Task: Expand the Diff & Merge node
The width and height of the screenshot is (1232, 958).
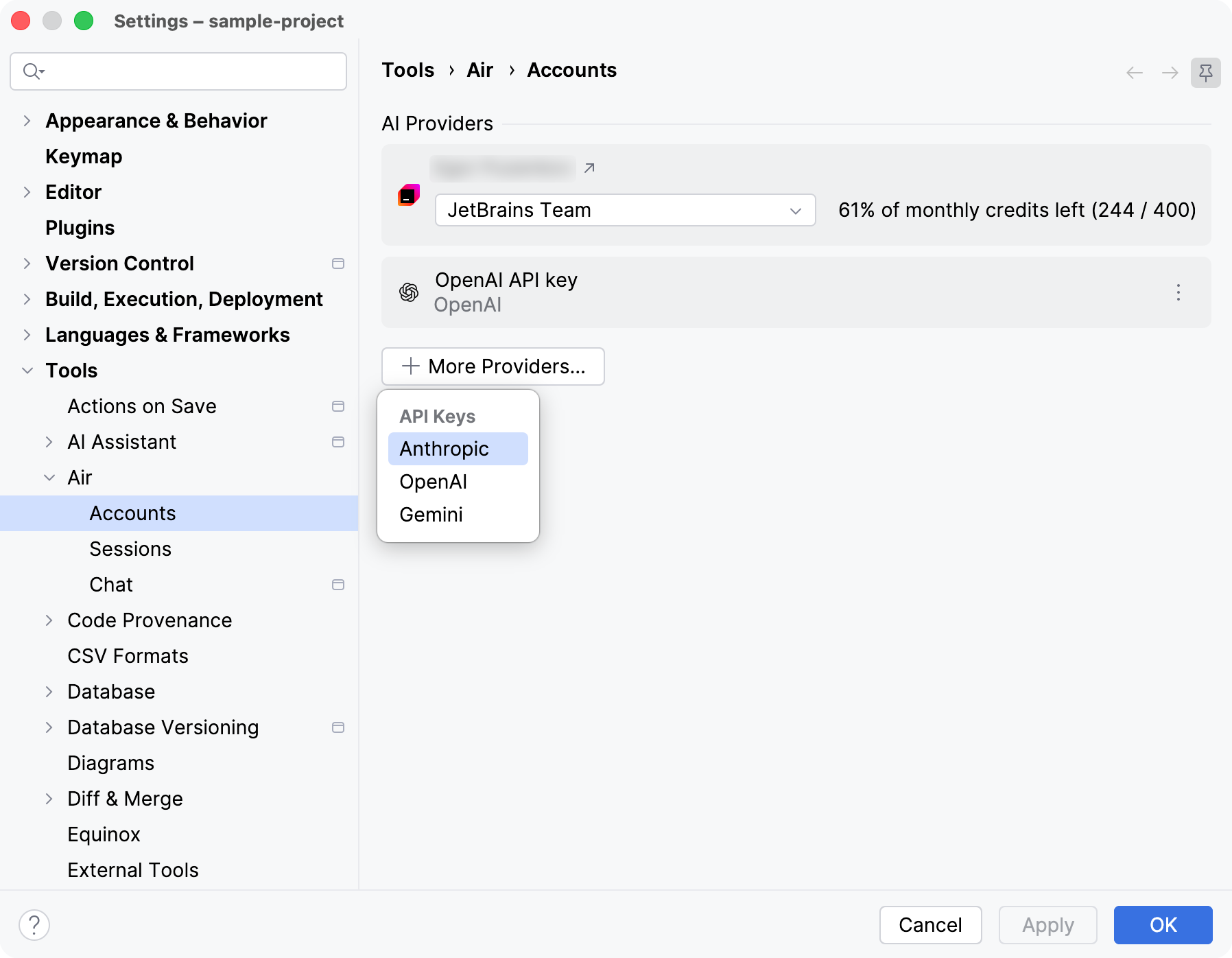Action: pos(49,799)
